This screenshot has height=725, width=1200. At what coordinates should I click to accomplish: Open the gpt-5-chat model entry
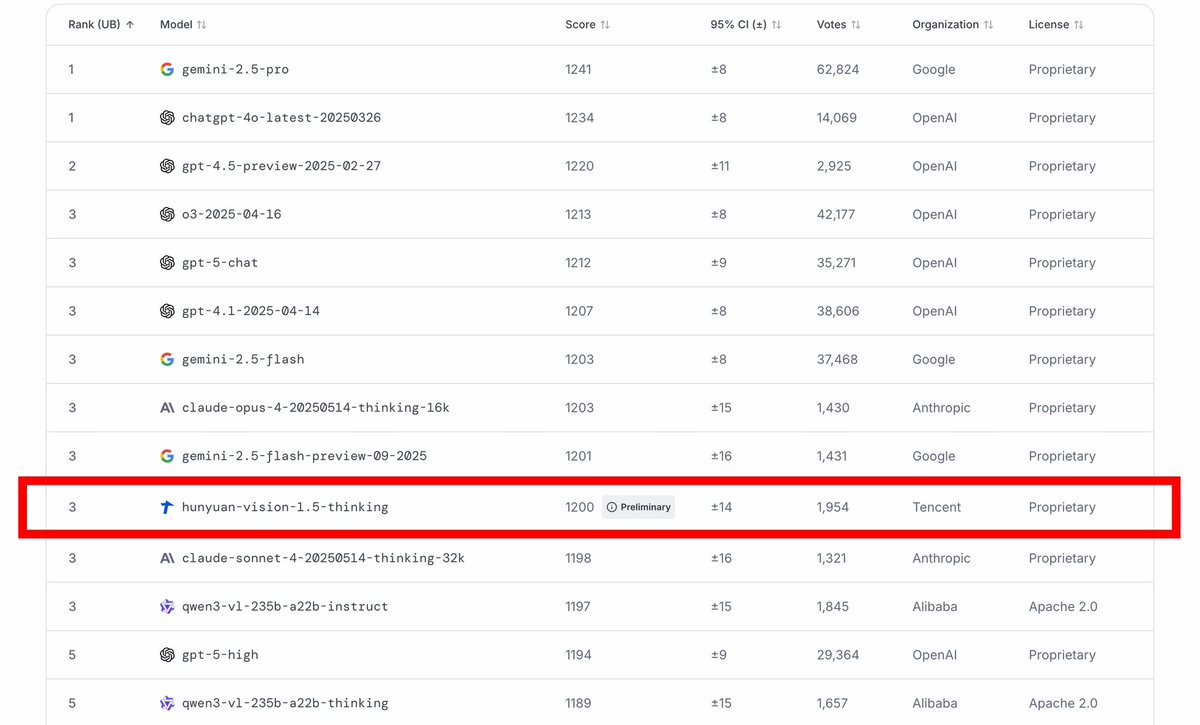pyautogui.click(x=220, y=263)
